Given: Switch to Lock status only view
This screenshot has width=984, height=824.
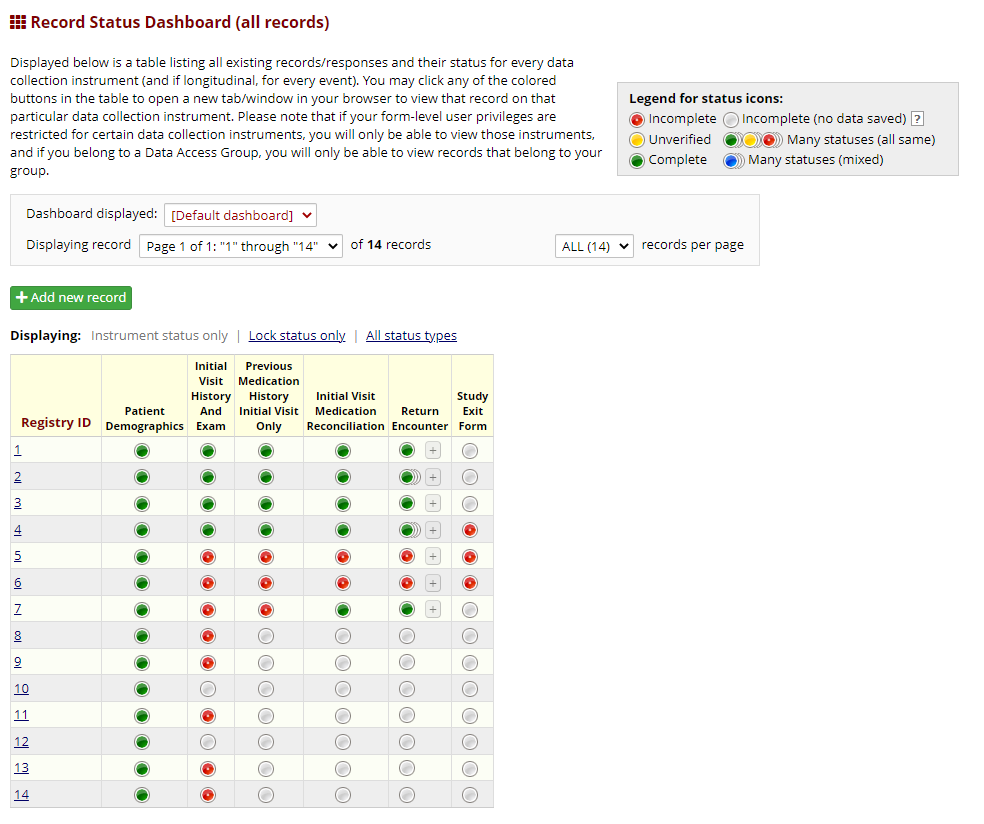Looking at the screenshot, I should (297, 336).
